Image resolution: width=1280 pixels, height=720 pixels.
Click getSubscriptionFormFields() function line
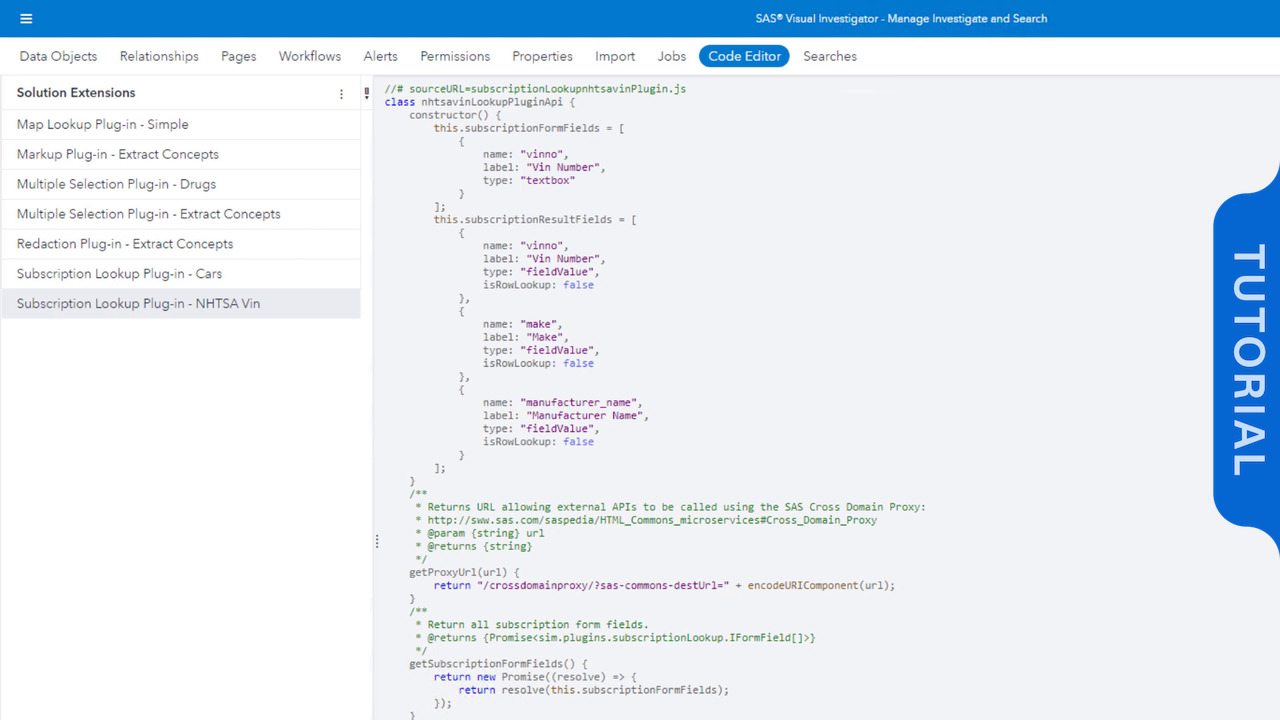498,663
